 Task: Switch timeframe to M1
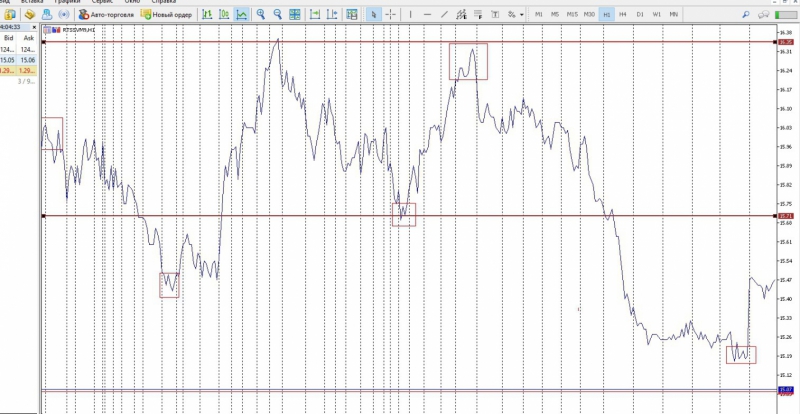click(538, 15)
